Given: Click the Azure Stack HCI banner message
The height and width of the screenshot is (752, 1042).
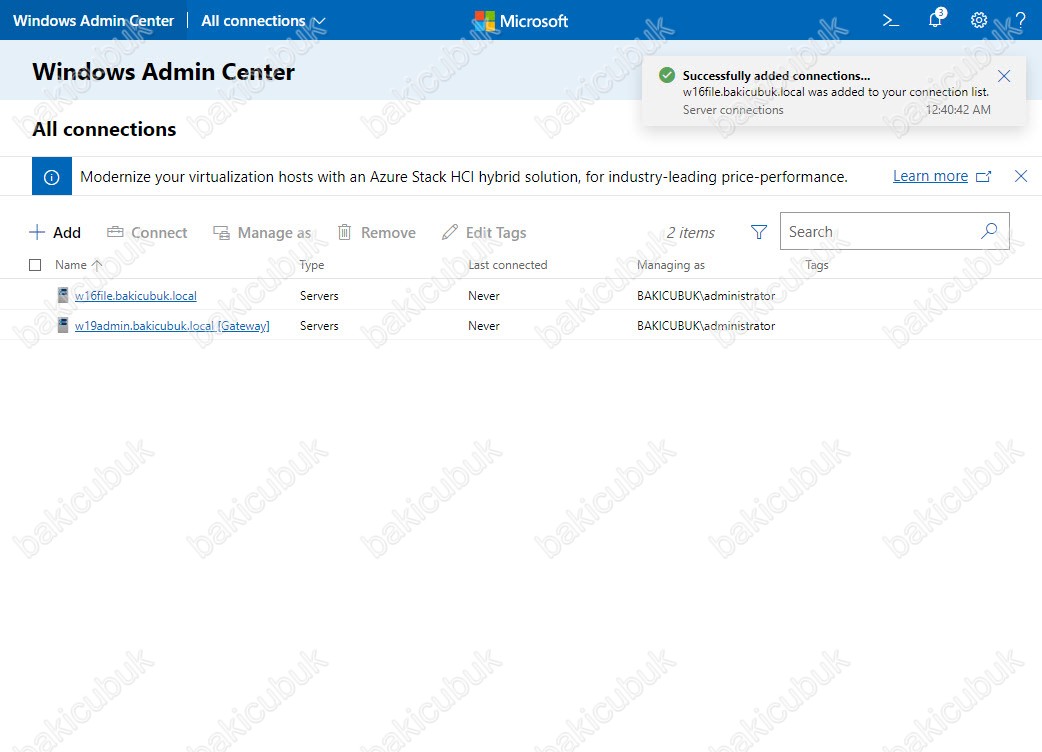Looking at the screenshot, I should click(x=464, y=177).
